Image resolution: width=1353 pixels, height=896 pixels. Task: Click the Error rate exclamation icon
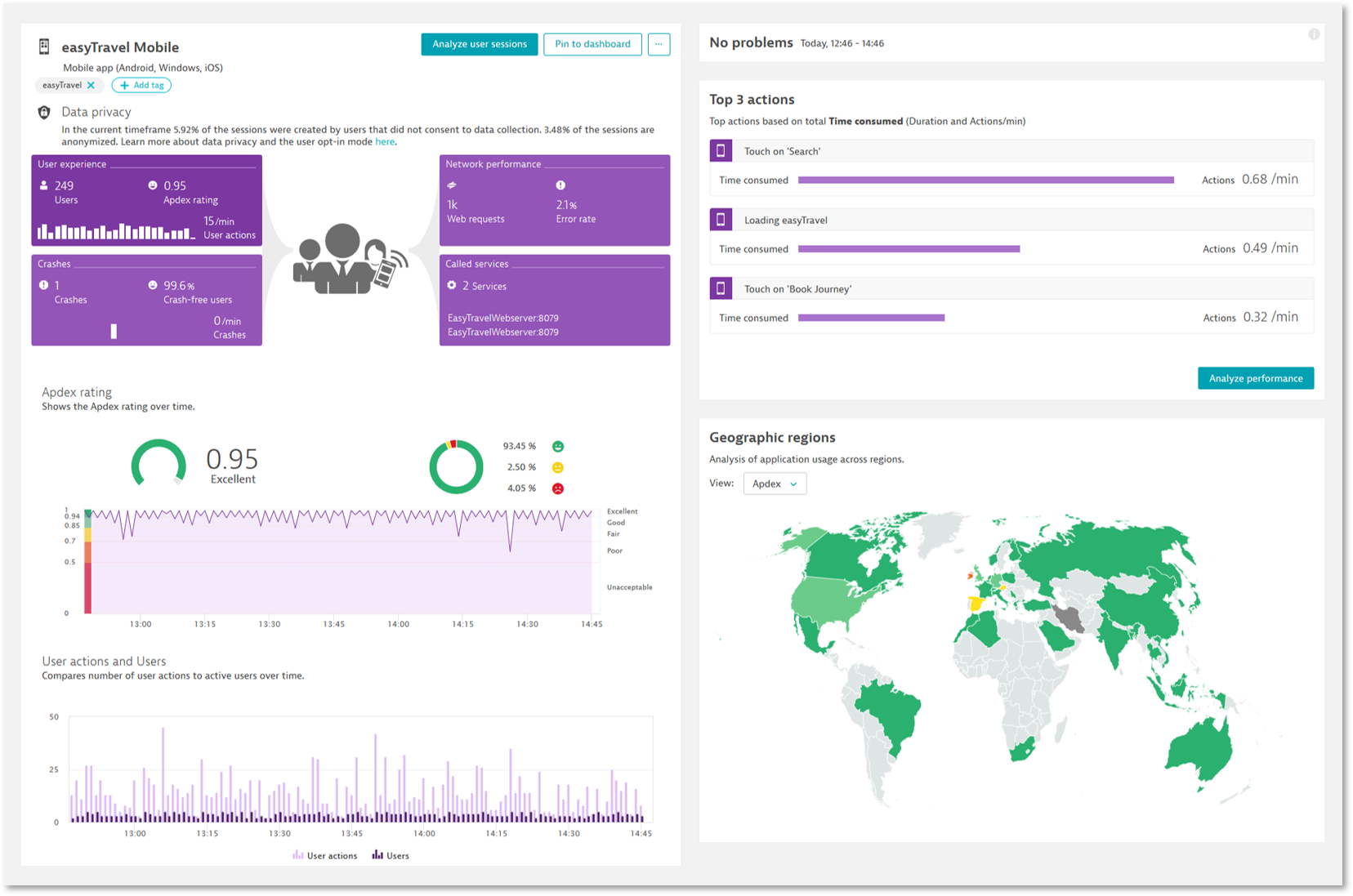[x=560, y=185]
